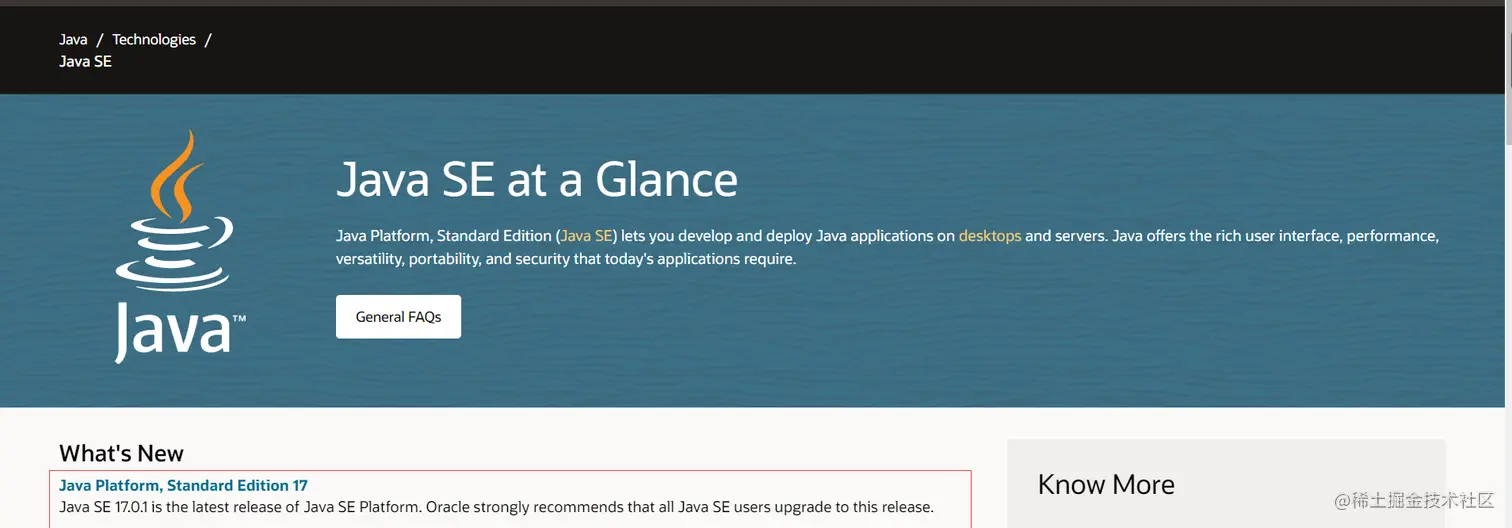Image resolution: width=1512 pixels, height=528 pixels.
Task: Click the Java coffee cup logo
Action: coord(180,246)
